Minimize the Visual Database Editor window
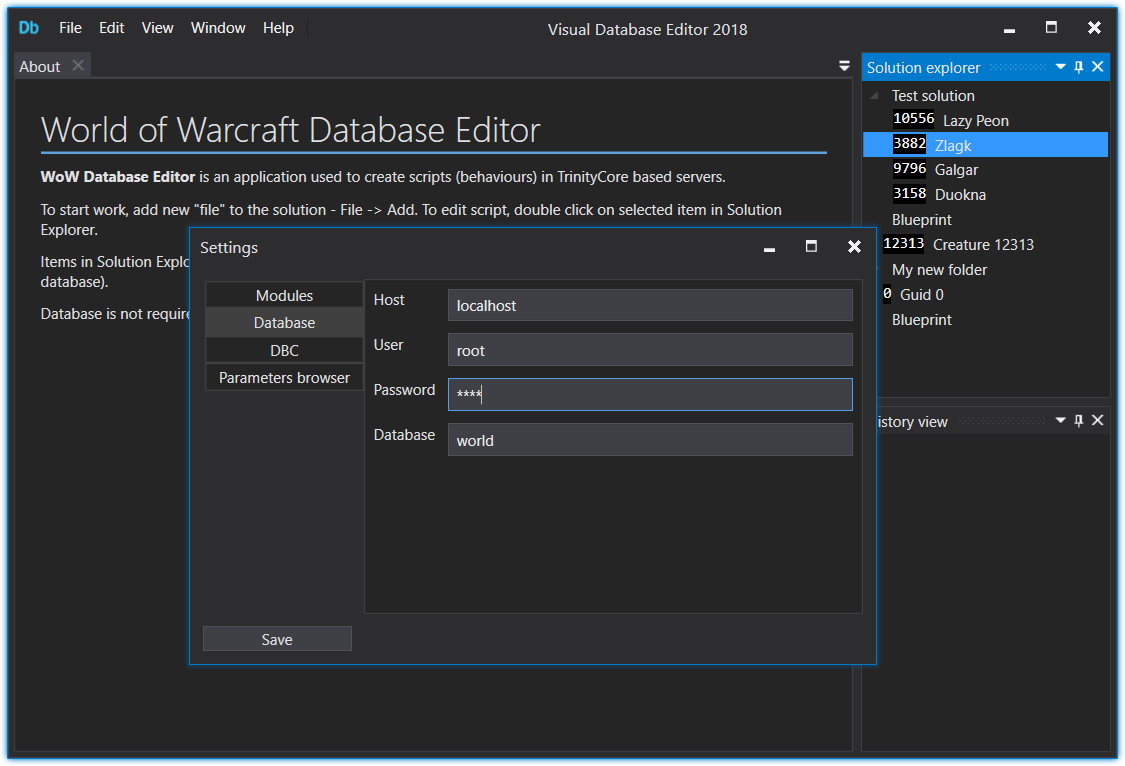Viewport: 1125px width, 766px height. point(1009,29)
